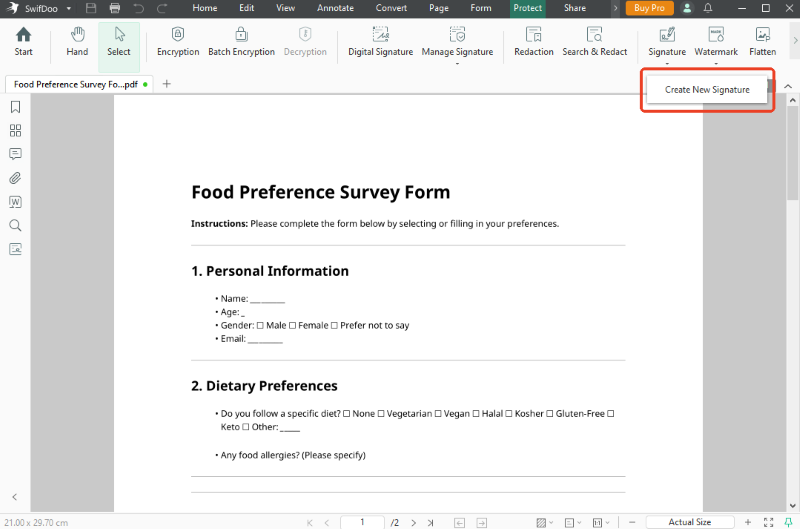Open the Redaction tool
The width and height of the screenshot is (800, 529).
[x=534, y=42]
